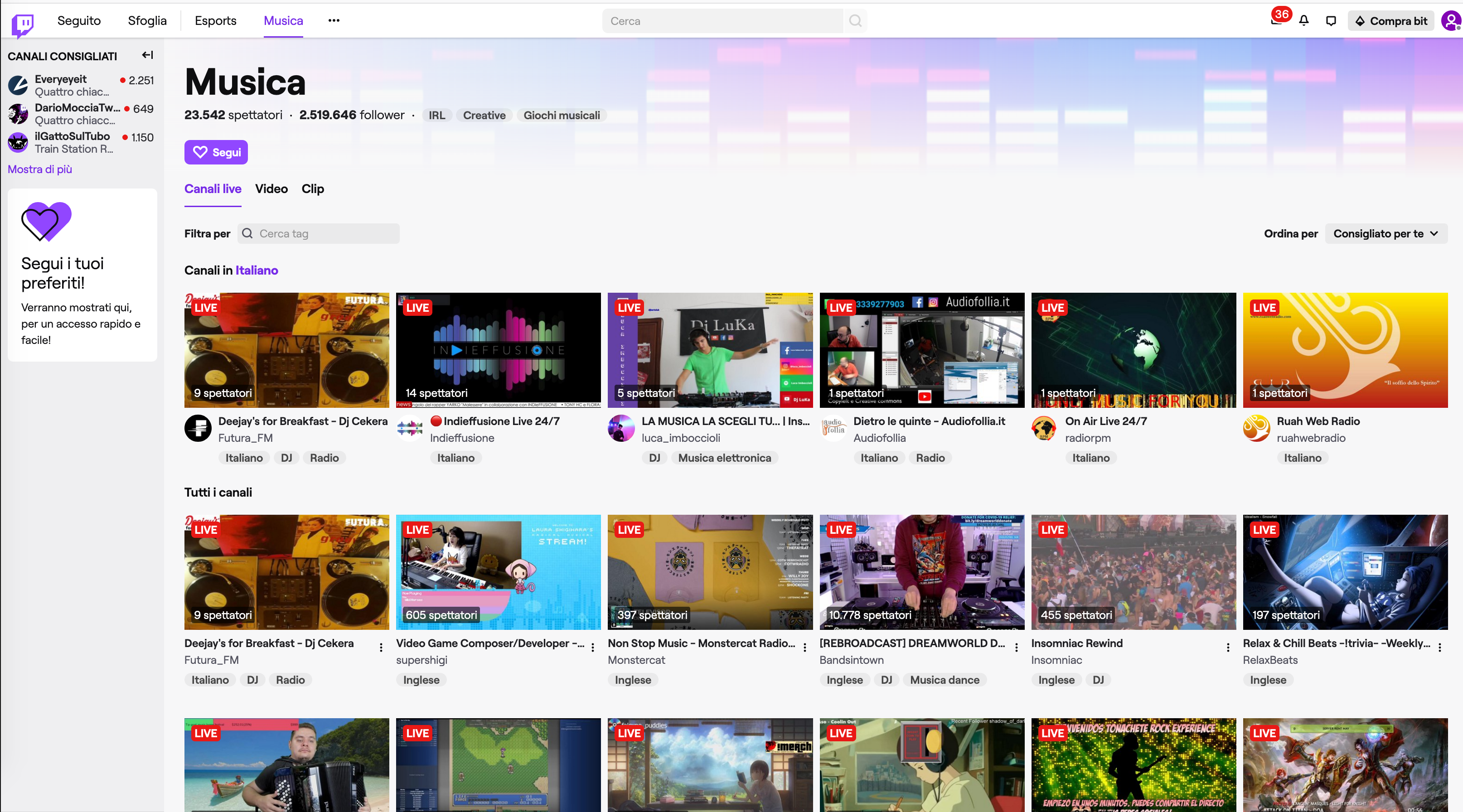
Task: Open the more options ellipsis in navbar
Action: click(x=334, y=20)
